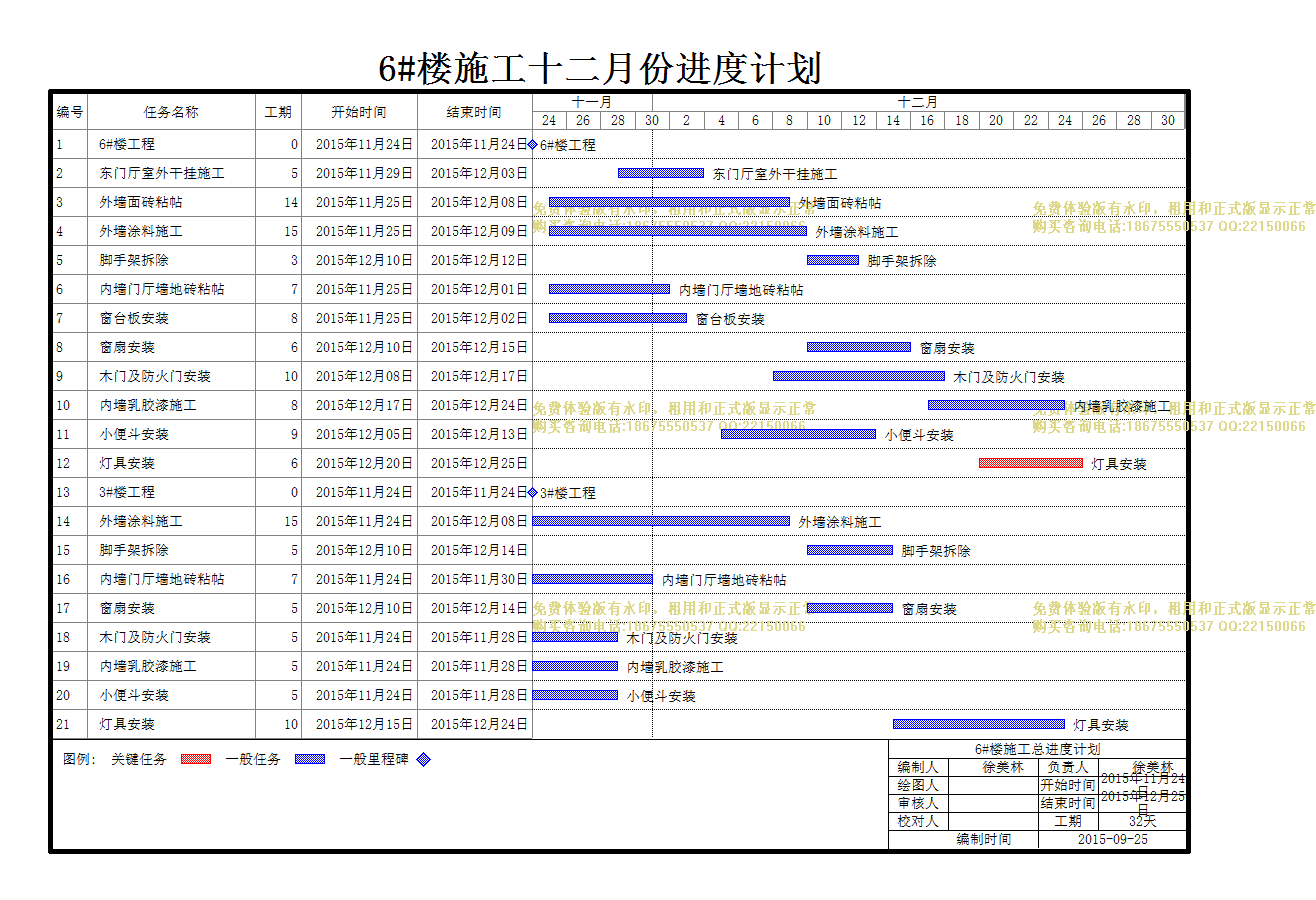Click the end date 2015年12月13日 cell
Screen dimensions: 1316x900
(x=474, y=434)
